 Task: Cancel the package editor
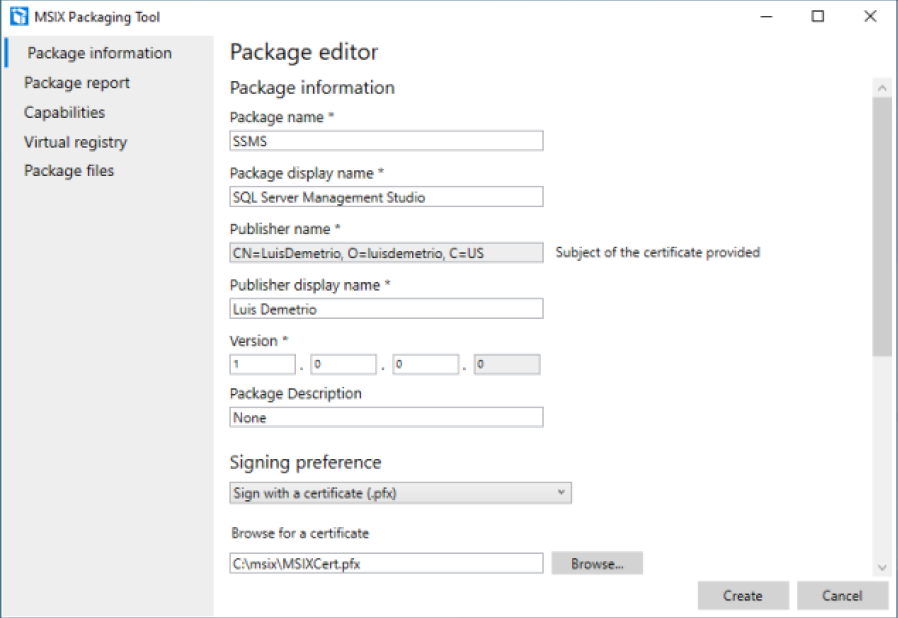[842, 596]
